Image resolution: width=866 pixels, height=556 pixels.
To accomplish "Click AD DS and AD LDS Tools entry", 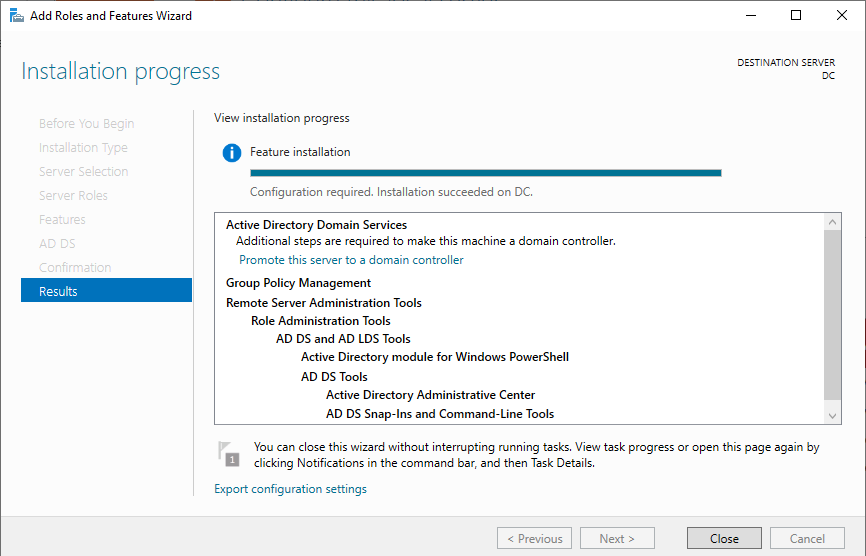I will pos(343,339).
